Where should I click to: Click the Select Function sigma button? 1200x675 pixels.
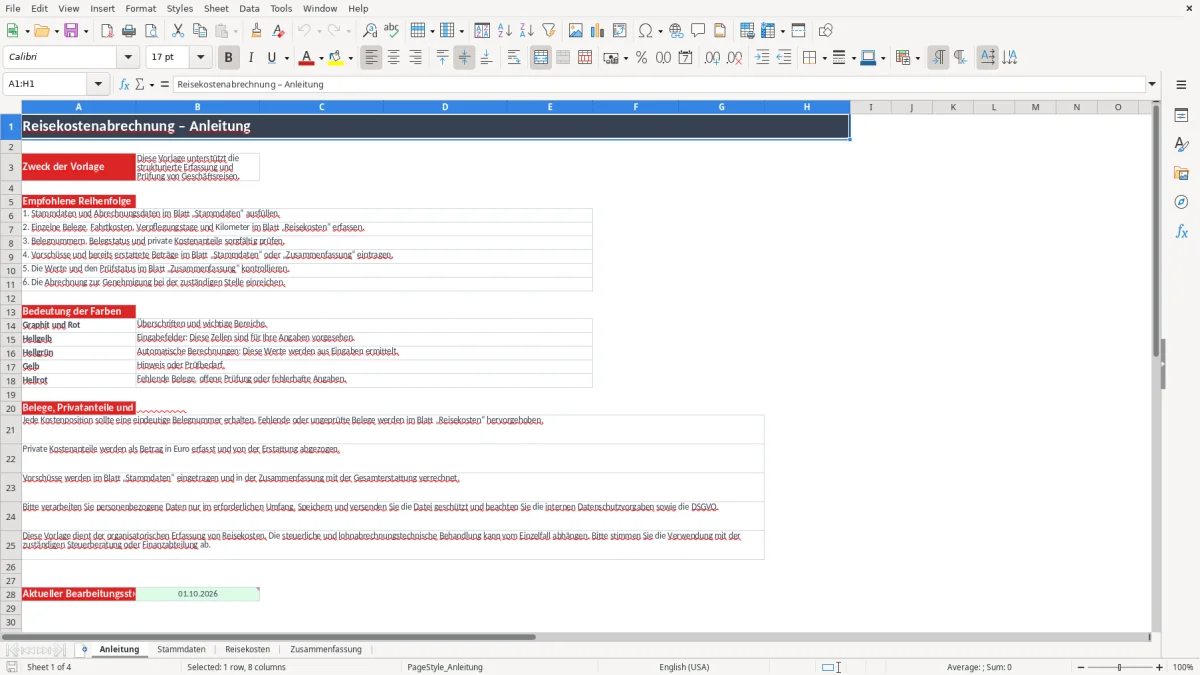click(139, 84)
